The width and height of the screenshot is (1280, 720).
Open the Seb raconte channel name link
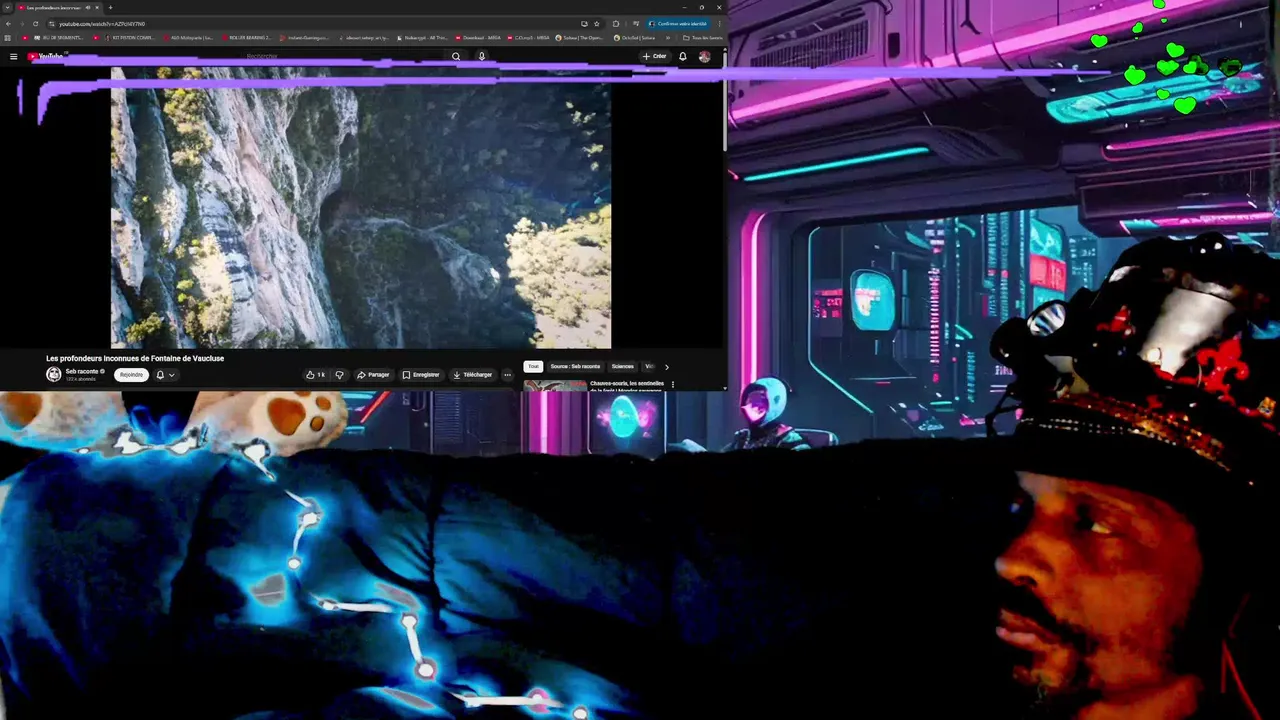pyautogui.click(x=82, y=371)
